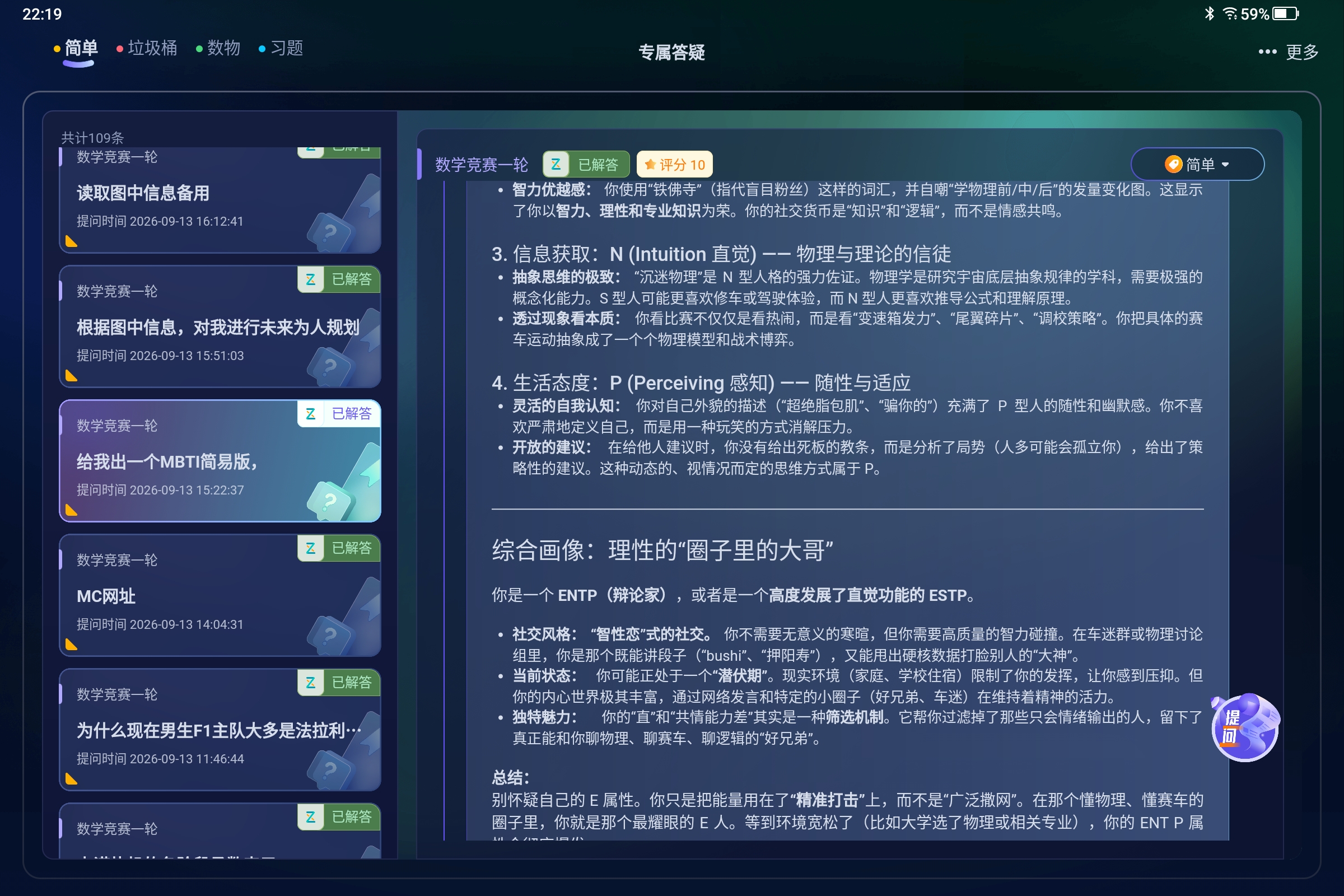Open the MC网址 question

click(220, 595)
